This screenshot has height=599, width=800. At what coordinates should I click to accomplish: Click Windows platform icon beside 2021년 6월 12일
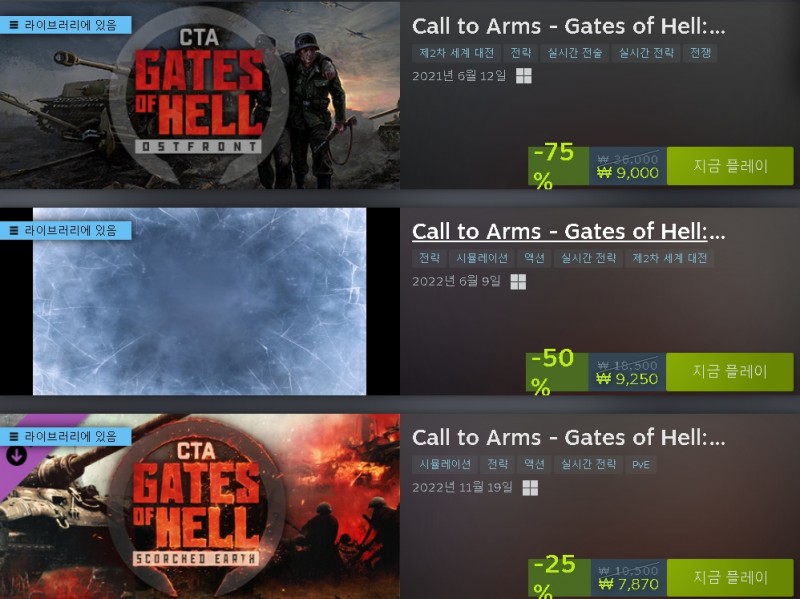pyautogui.click(x=523, y=76)
